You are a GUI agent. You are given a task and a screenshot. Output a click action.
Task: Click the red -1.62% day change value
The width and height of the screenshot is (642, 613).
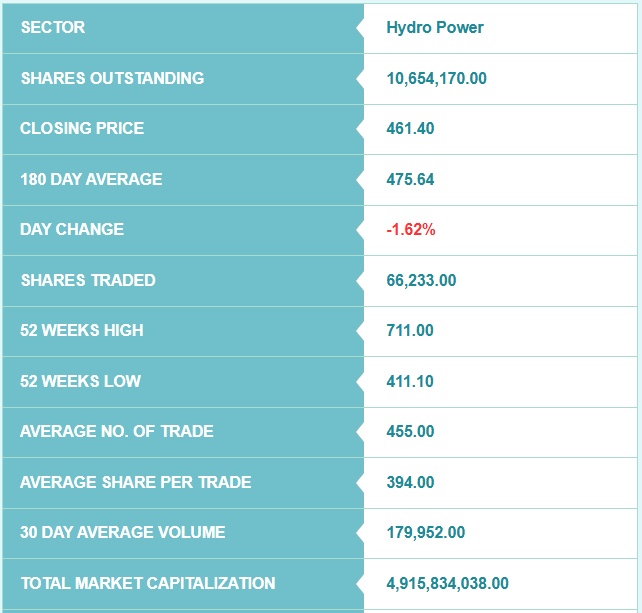(411, 229)
